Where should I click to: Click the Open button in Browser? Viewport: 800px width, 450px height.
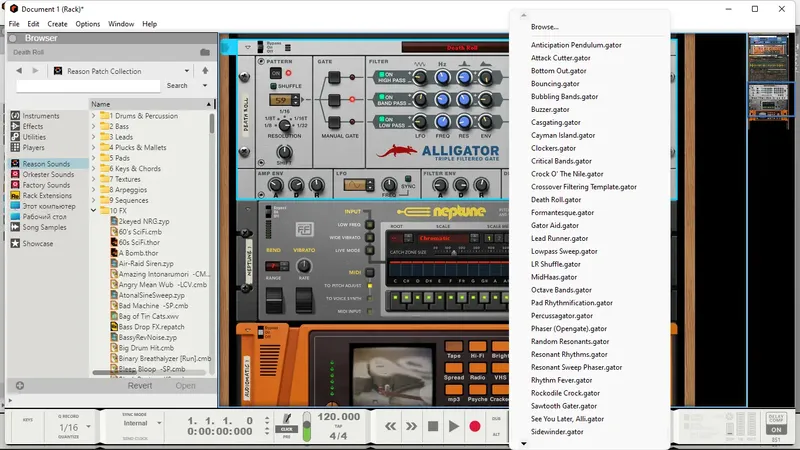click(x=185, y=386)
